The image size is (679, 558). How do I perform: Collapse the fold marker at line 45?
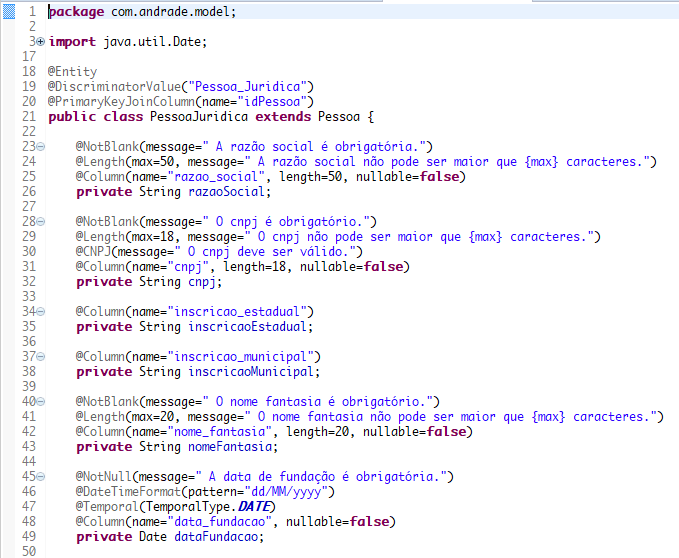point(40,477)
